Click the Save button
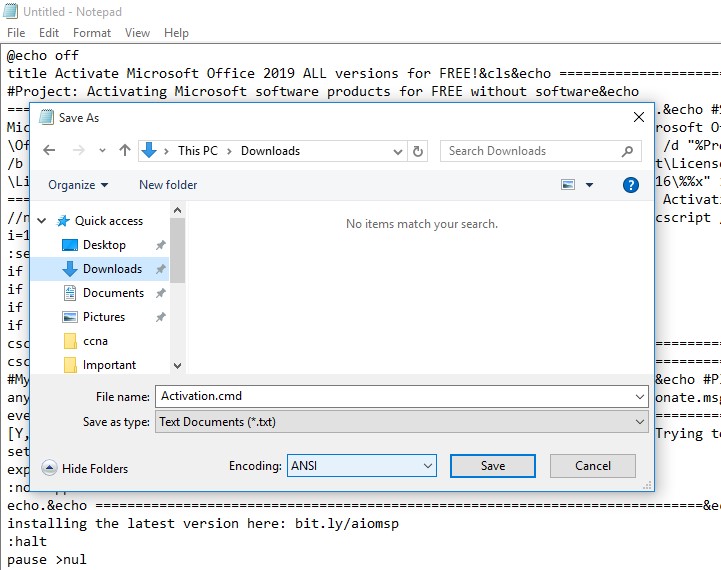This screenshot has width=721, height=570. 493,466
